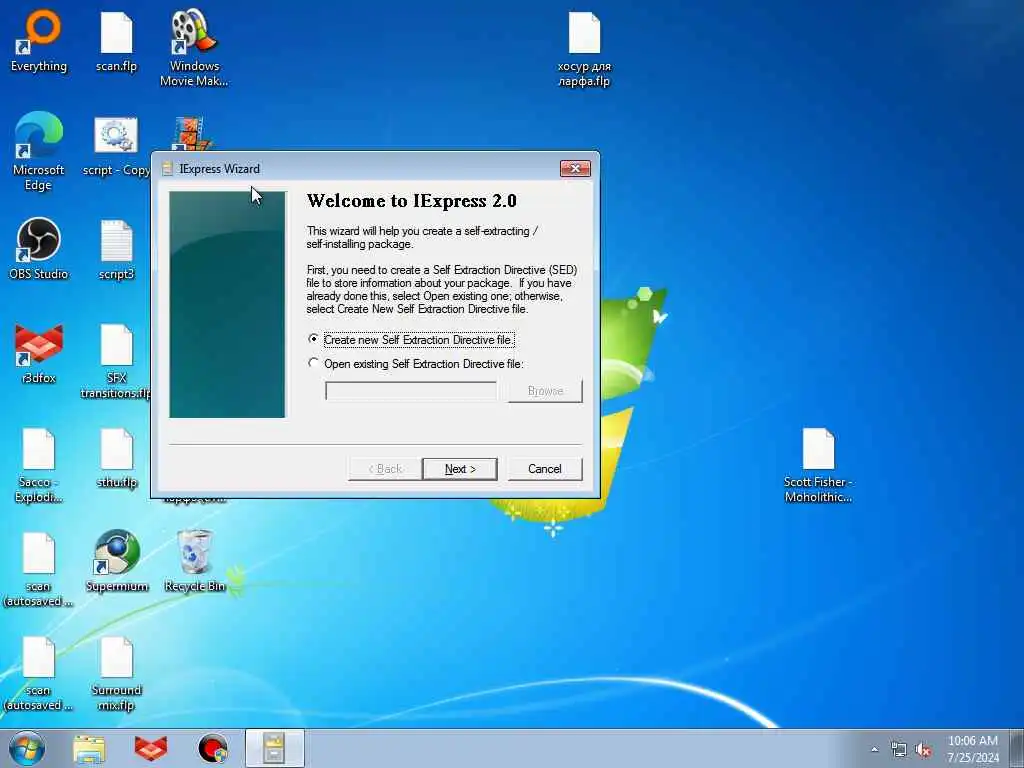The width and height of the screenshot is (1024, 768).
Task: Click the taskbar clock and date
Action: [973, 749]
